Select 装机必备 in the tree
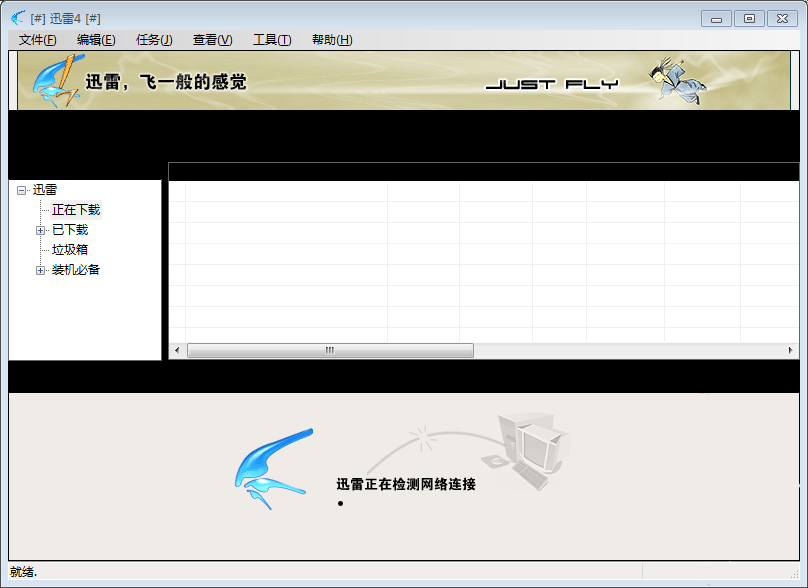The width and height of the screenshot is (808, 588). point(76,270)
